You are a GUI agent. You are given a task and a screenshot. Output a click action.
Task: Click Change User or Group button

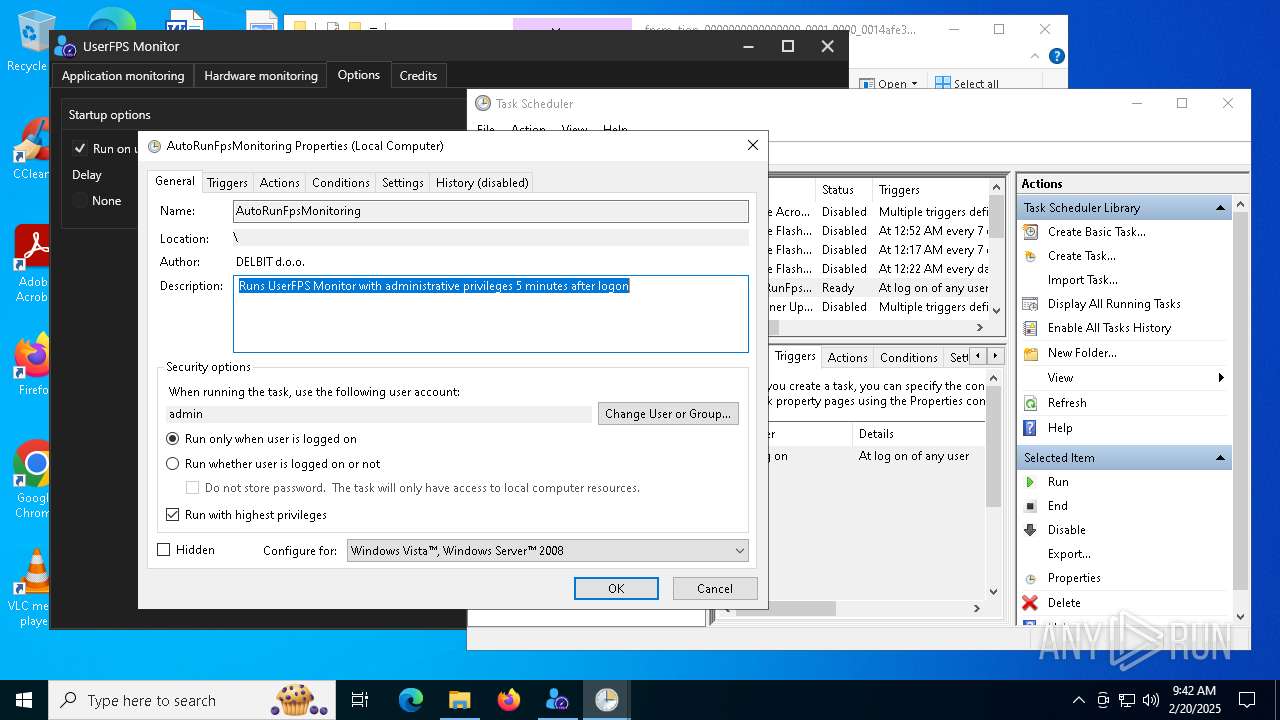tap(668, 413)
